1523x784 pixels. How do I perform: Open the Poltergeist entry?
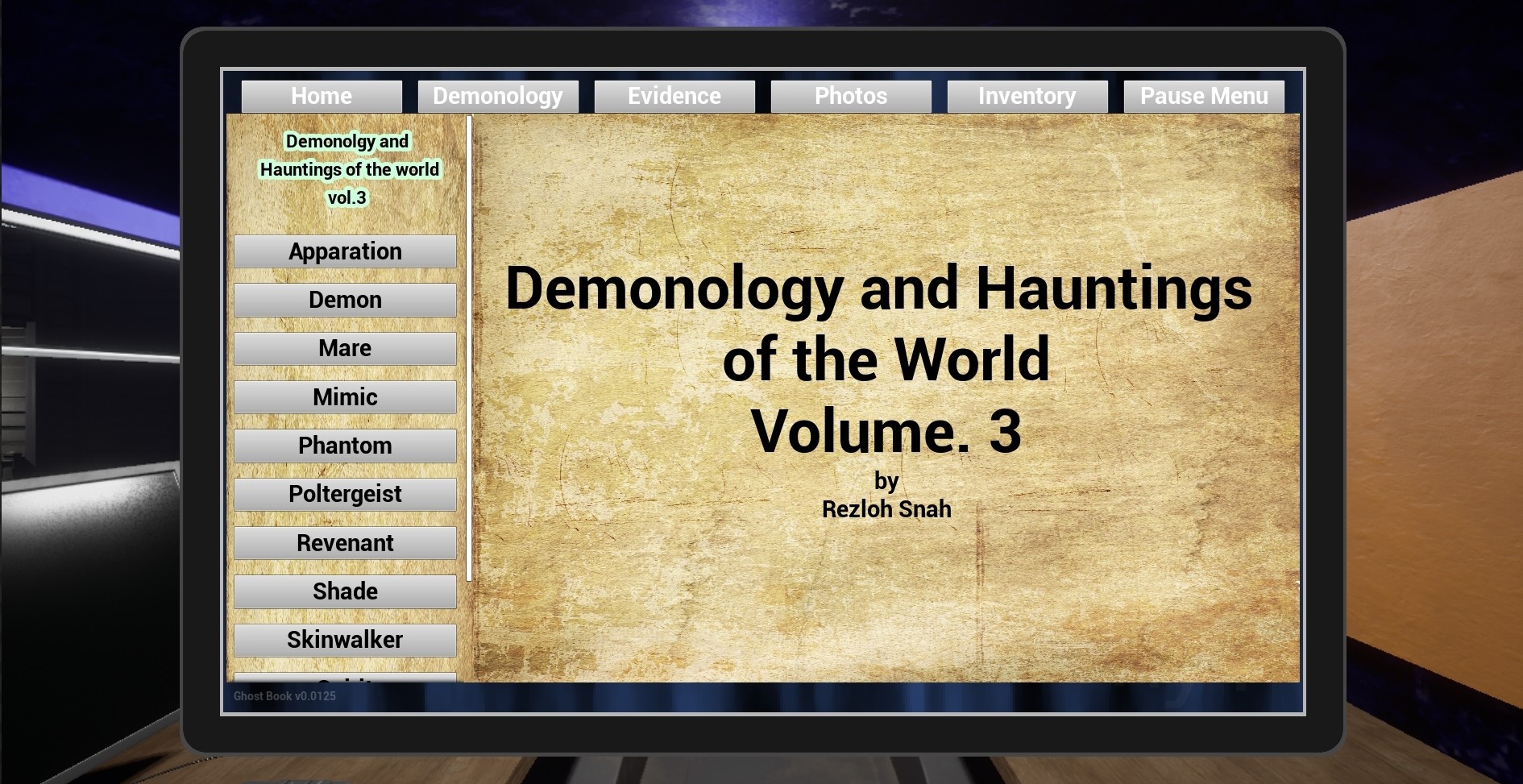[345, 494]
